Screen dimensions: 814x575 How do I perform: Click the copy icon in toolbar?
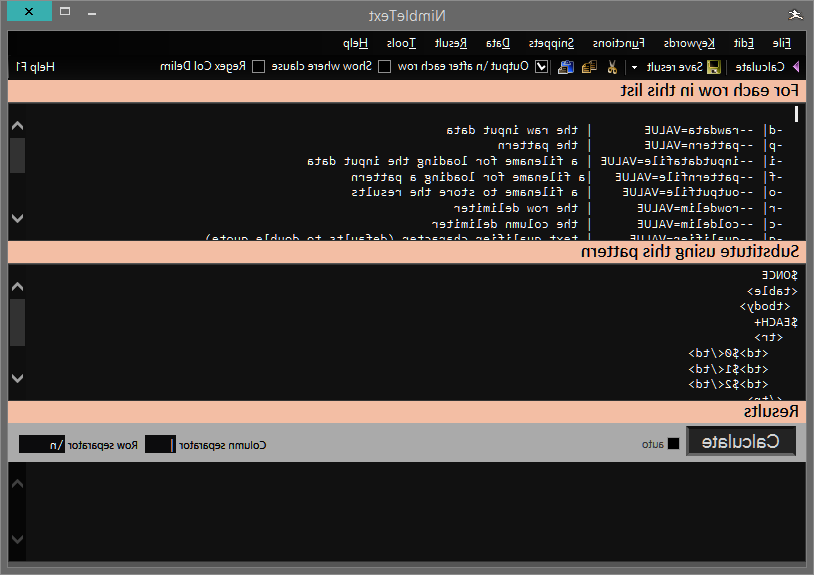pos(589,67)
